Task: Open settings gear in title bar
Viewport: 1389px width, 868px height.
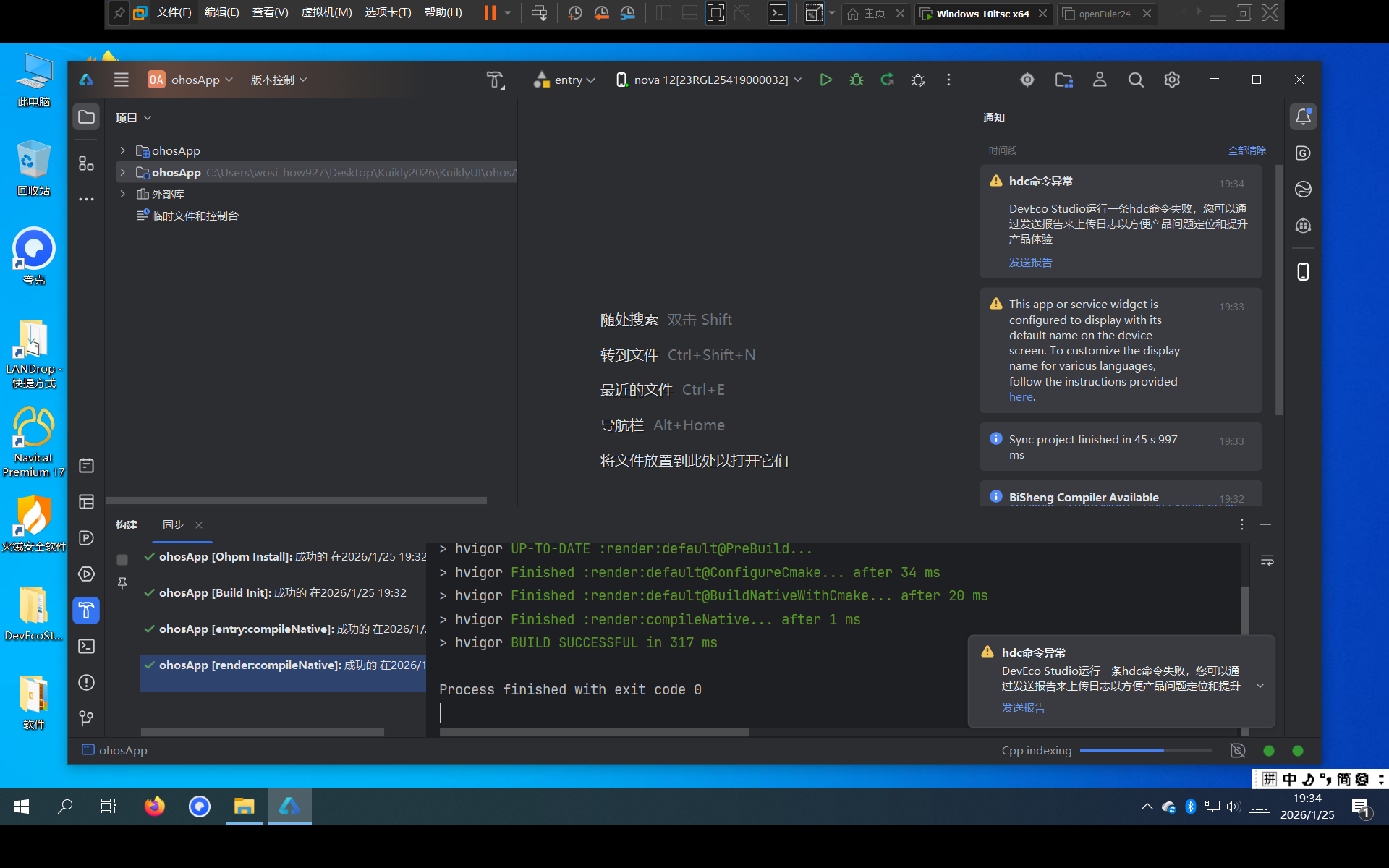Action: click(x=1172, y=80)
